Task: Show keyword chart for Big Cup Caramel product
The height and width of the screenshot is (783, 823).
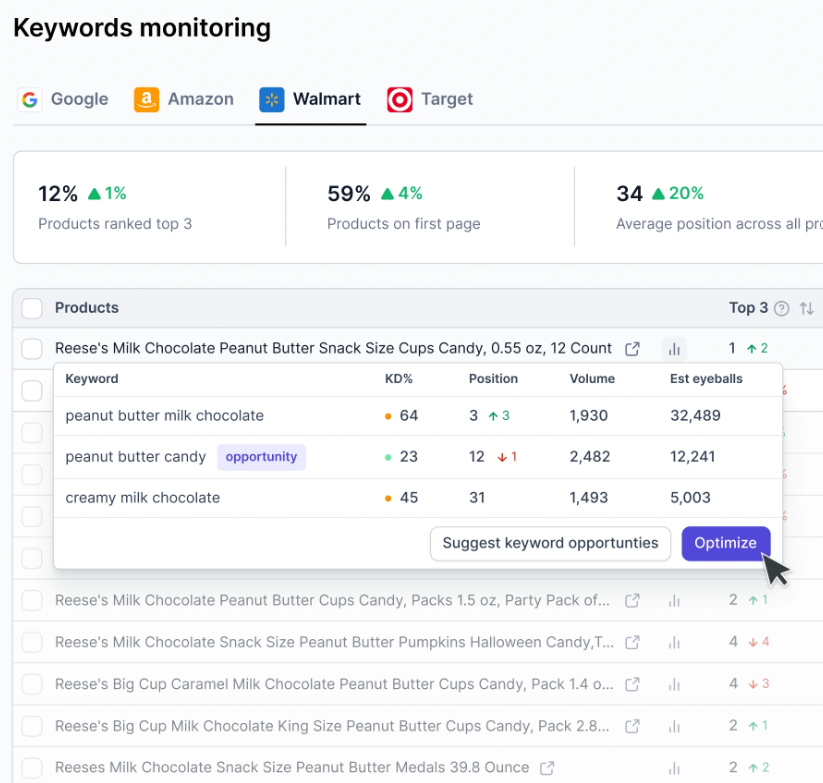Action: point(674,684)
